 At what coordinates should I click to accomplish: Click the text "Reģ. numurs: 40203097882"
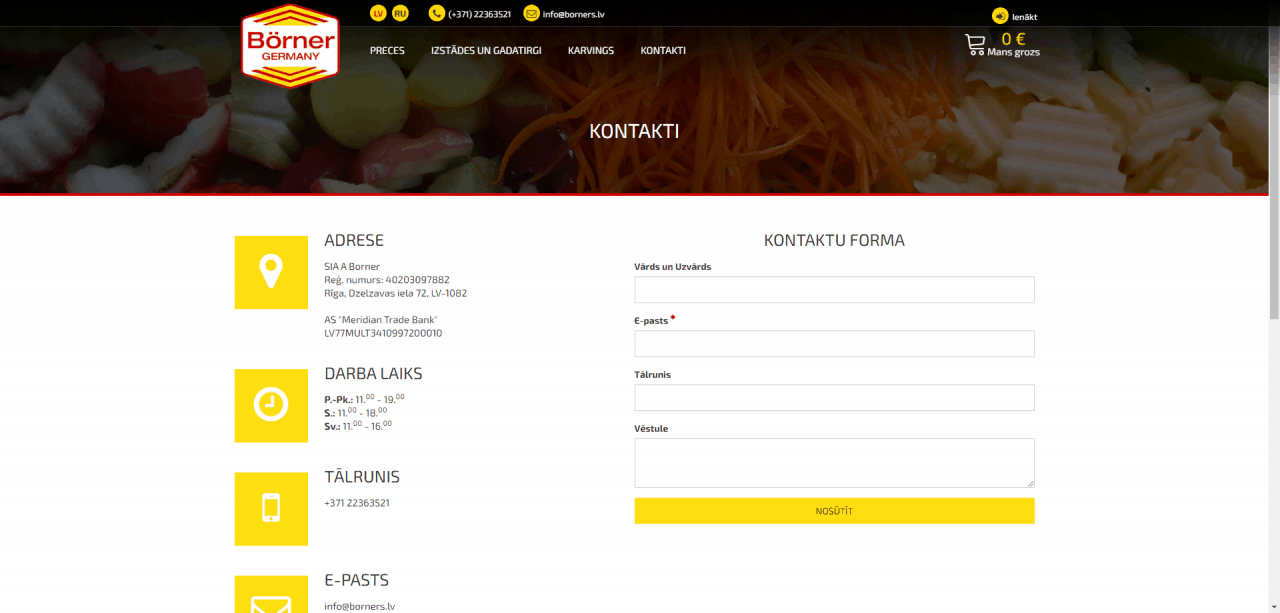pyautogui.click(x=387, y=280)
